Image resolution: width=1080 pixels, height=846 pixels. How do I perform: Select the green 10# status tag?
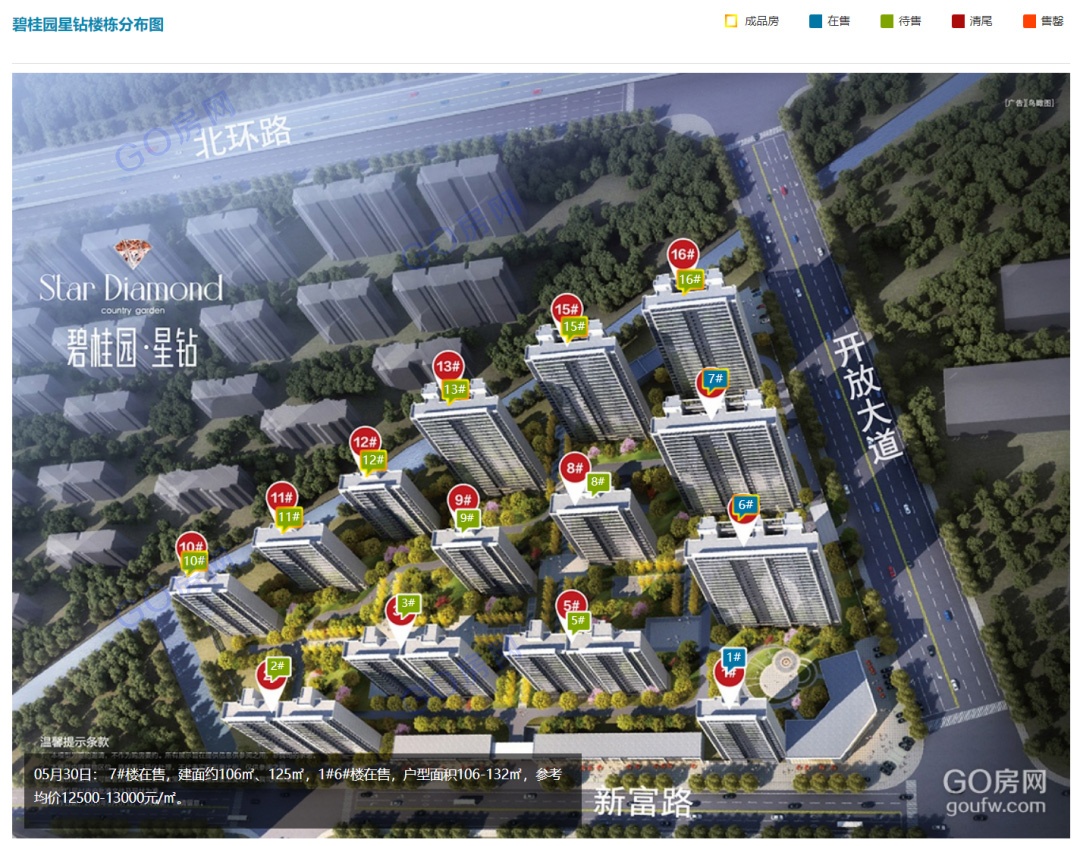(x=194, y=561)
